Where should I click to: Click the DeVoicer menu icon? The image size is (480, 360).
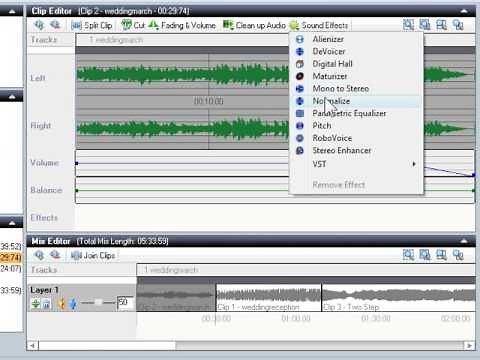pos(300,51)
